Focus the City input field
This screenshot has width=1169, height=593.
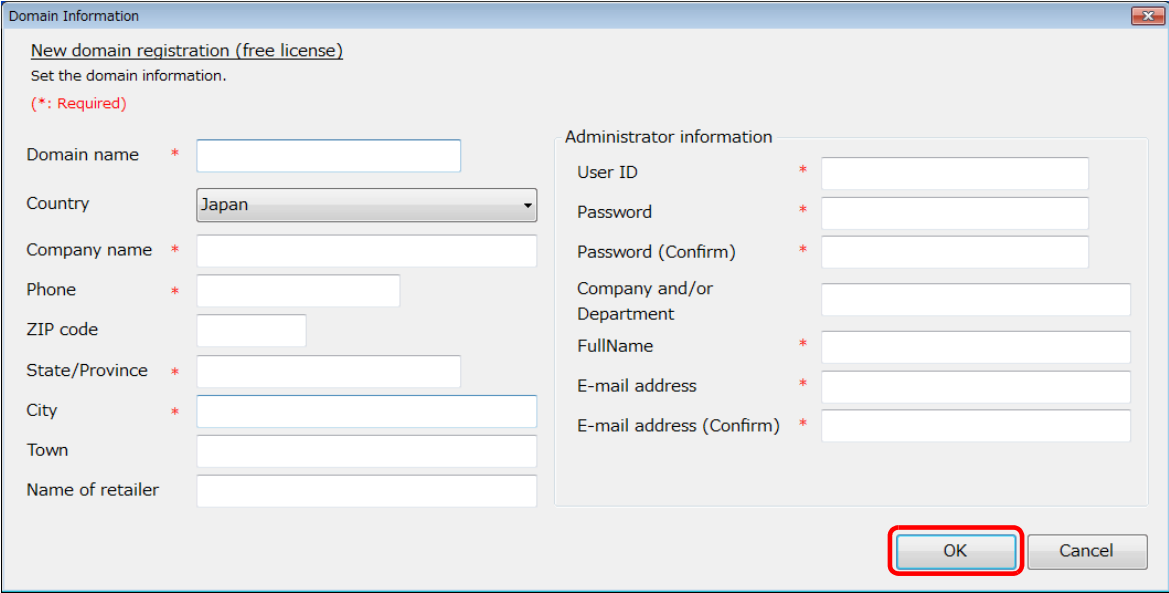[366, 411]
